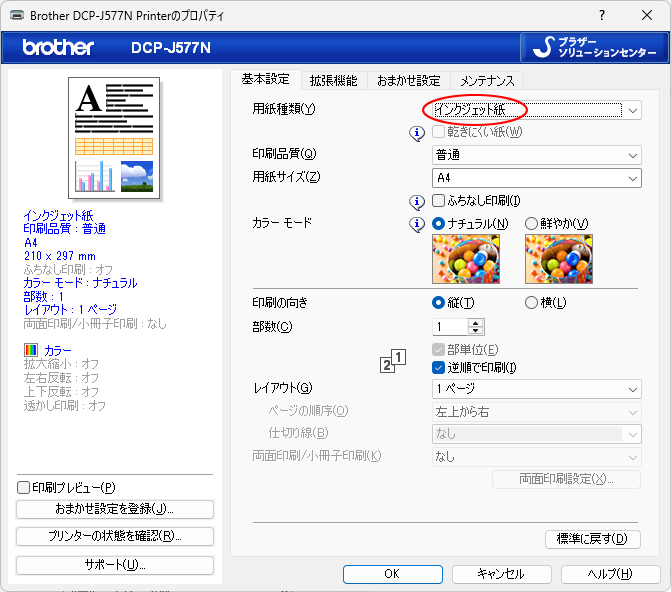Open 用紙サイズ dropdown showing A4
The image size is (671, 592).
click(537, 178)
